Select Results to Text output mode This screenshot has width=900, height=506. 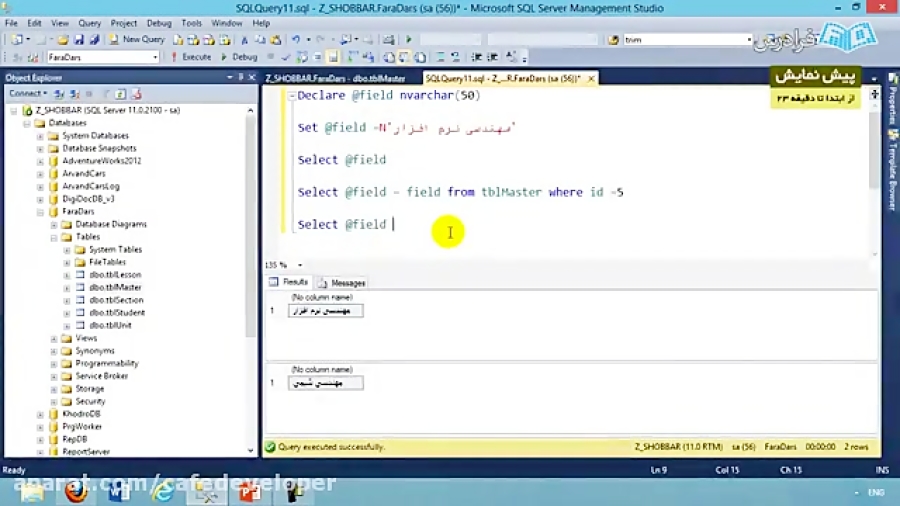coord(389,57)
